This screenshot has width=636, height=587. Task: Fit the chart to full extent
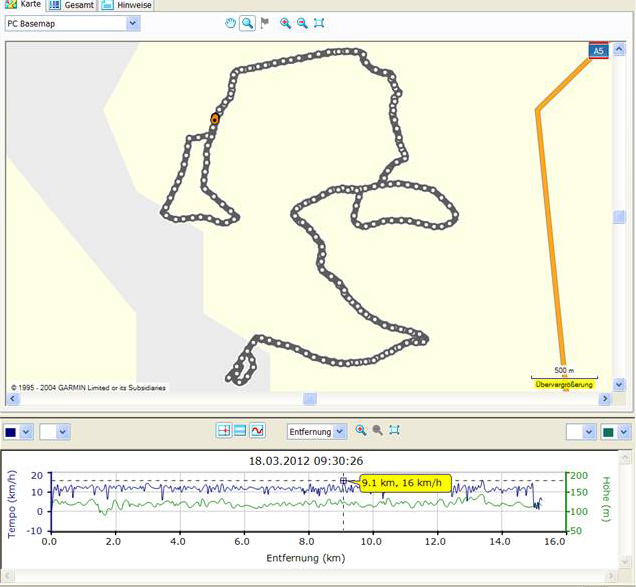pos(394,431)
